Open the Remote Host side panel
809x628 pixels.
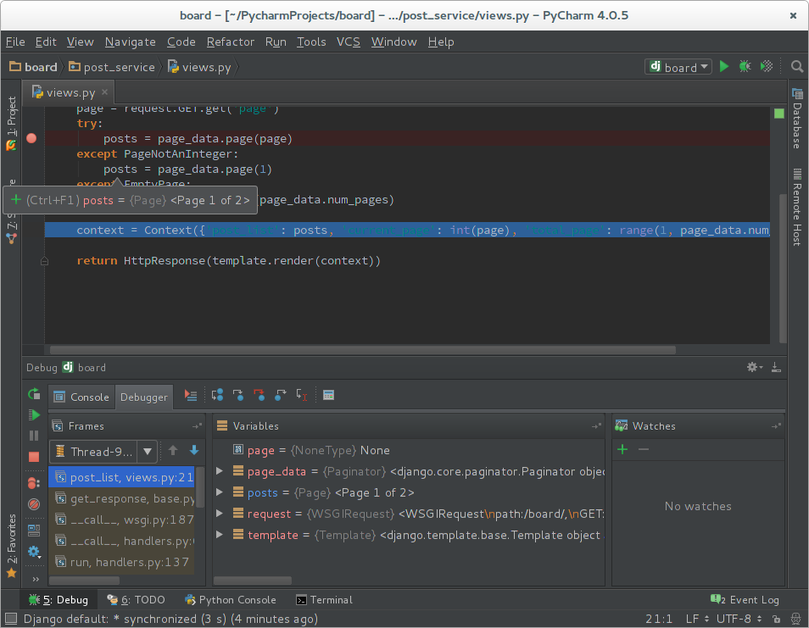click(x=797, y=206)
